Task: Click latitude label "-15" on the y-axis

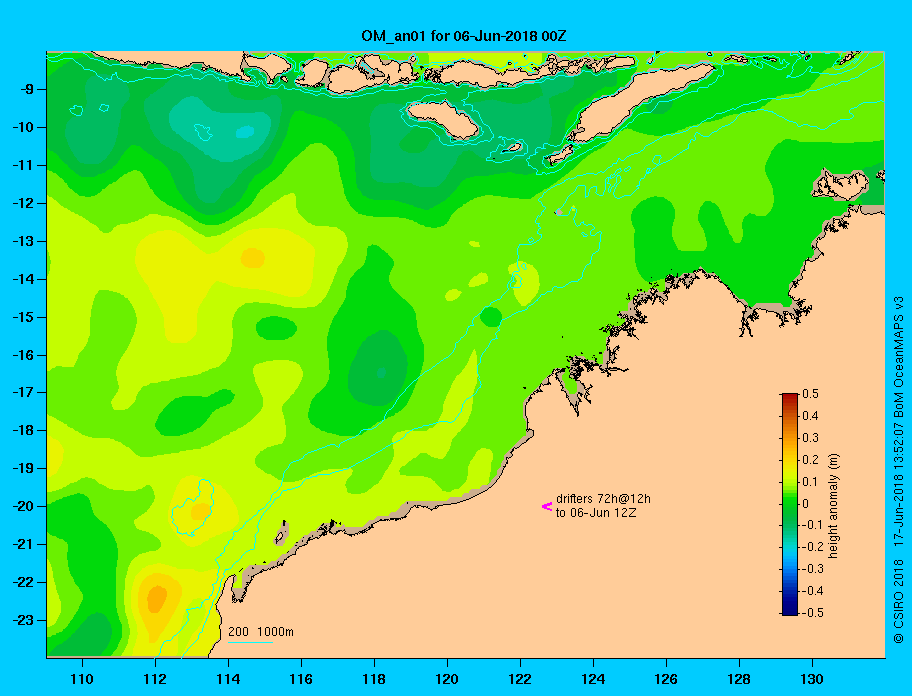Action: 24,317
